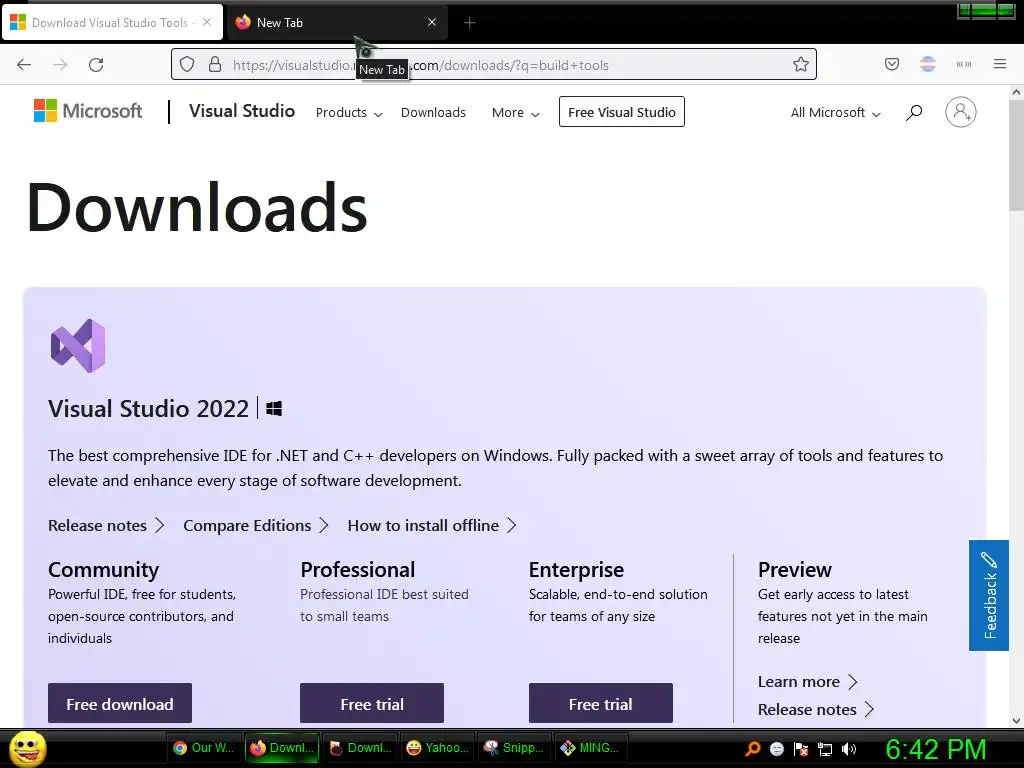Open the Save to Pocket icon
This screenshot has height=768, width=1024.
pos(891,64)
